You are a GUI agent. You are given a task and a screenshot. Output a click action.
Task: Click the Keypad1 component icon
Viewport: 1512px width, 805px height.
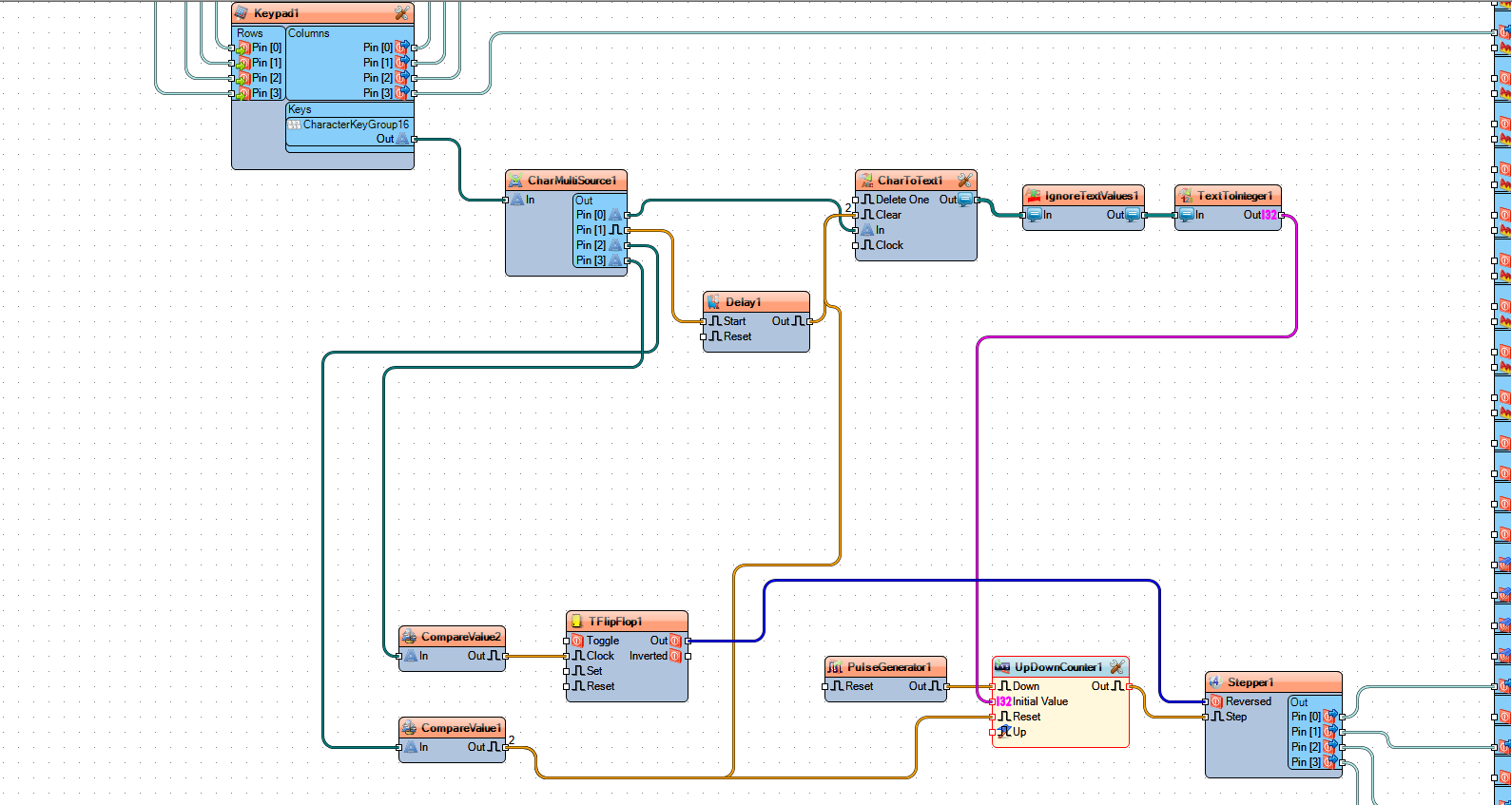pos(242,13)
